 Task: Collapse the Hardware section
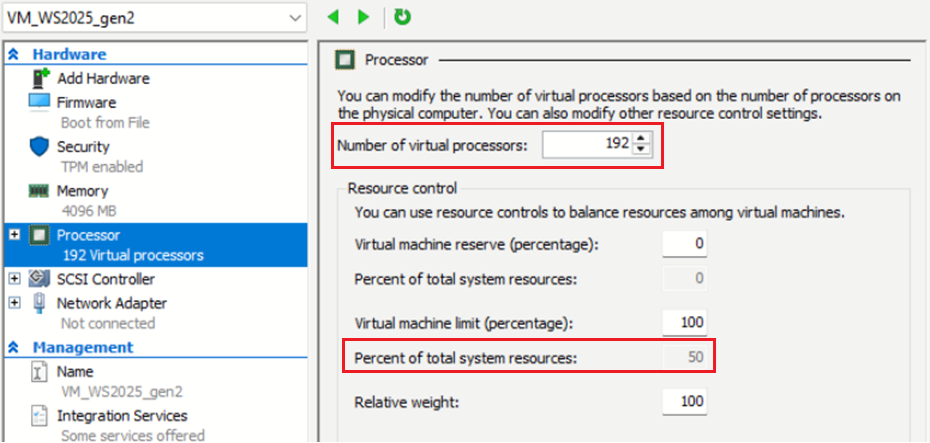pos(15,55)
